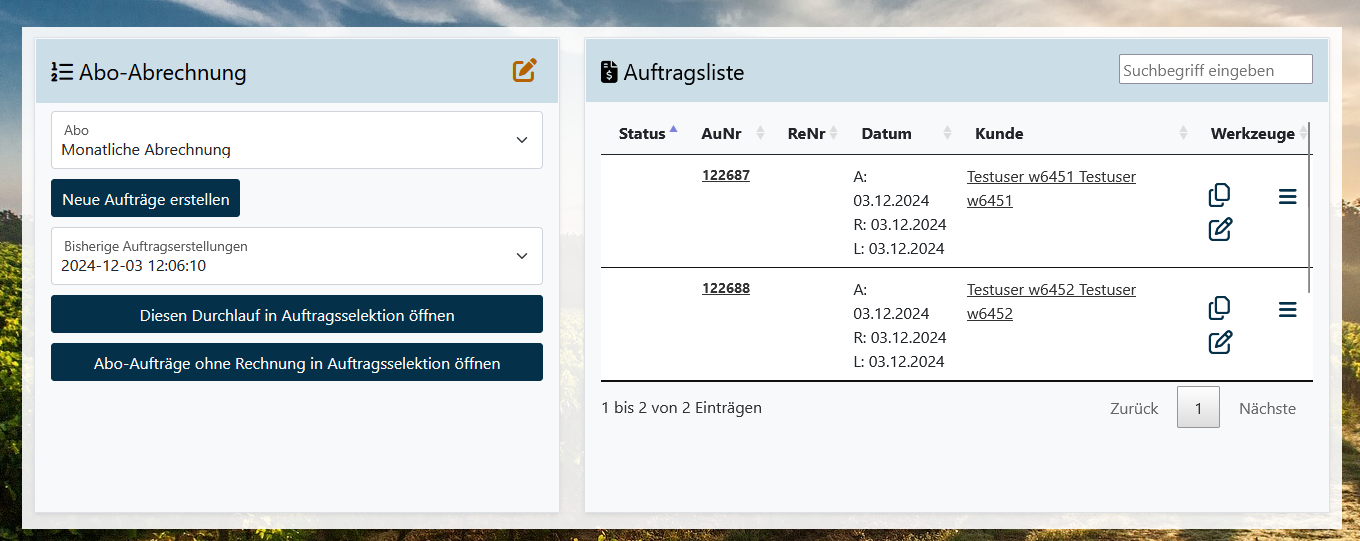Open order number 122687 link

pos(725,175)
